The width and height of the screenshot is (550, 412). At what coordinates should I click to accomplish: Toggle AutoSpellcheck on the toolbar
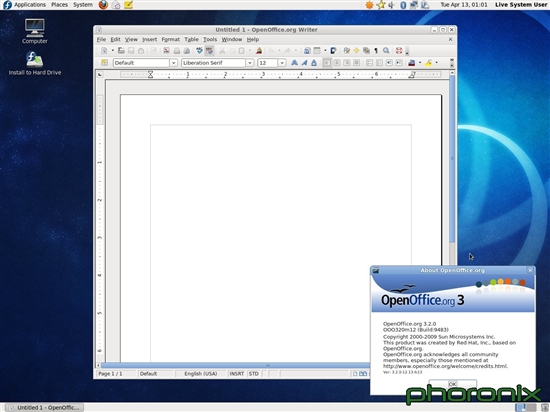[x=209, y=51]
